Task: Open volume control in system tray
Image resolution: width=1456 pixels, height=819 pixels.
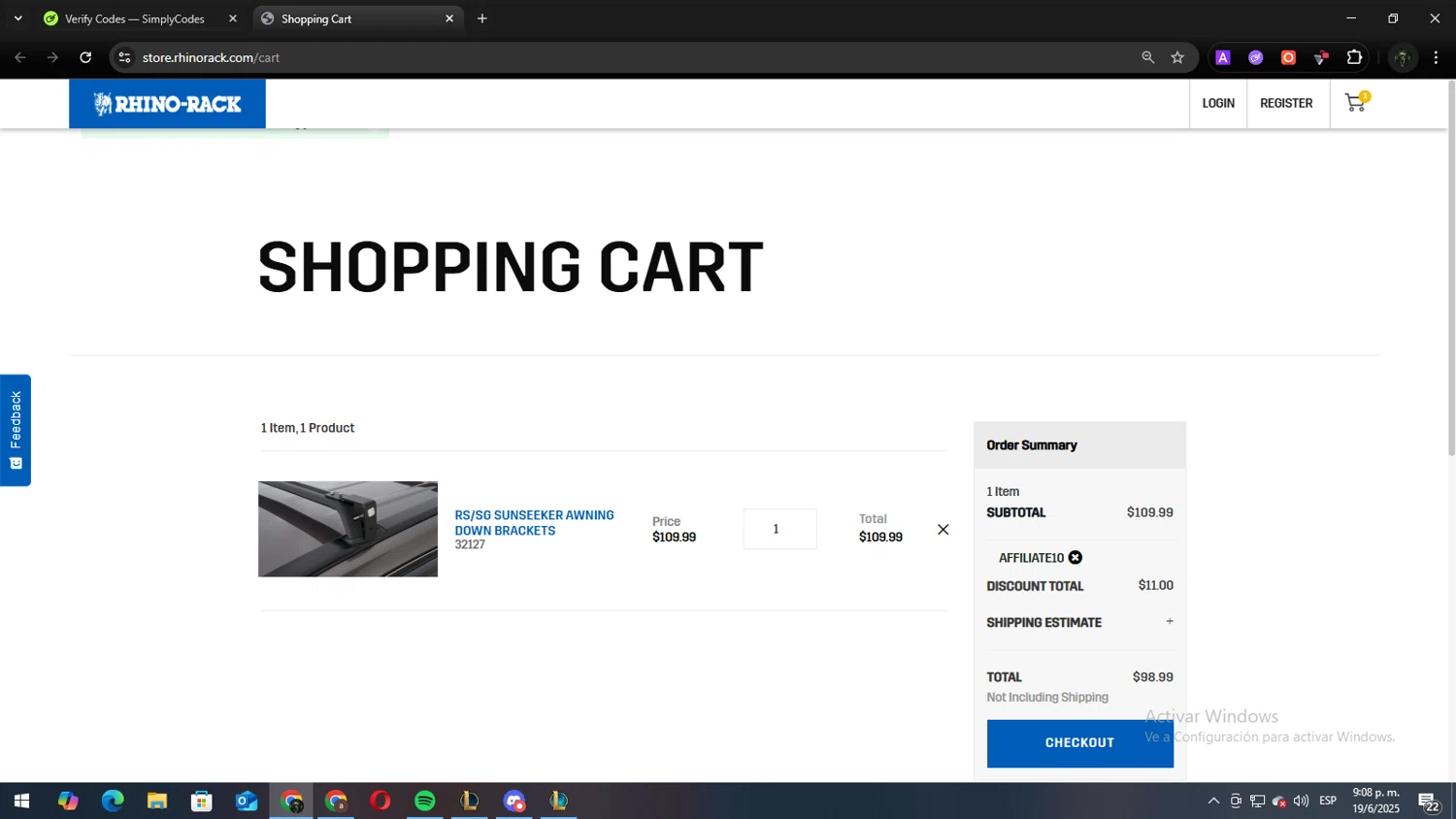Action: (x=1301, y=801)
